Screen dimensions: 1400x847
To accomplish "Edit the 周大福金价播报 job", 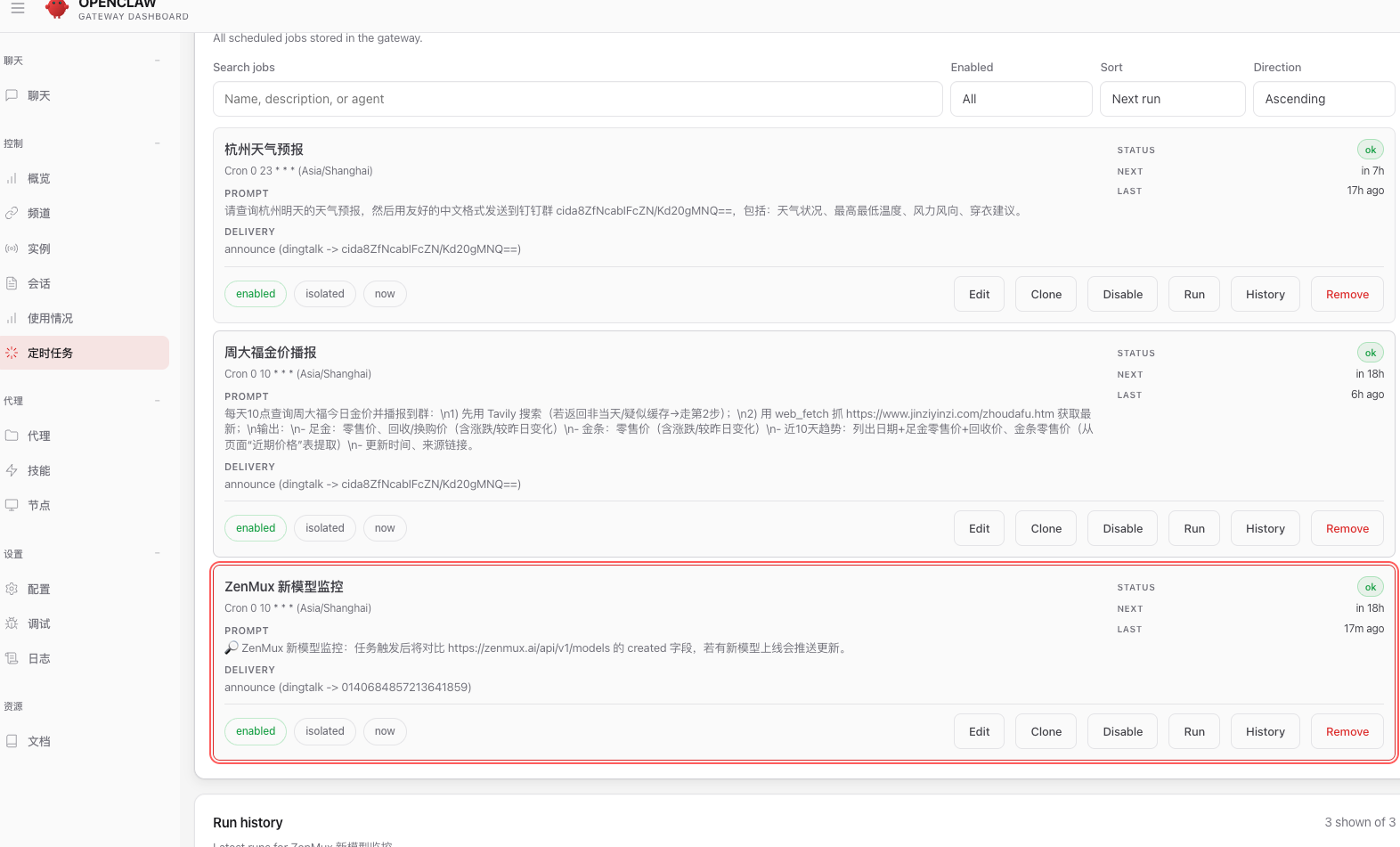I will [x=980, y=528].
